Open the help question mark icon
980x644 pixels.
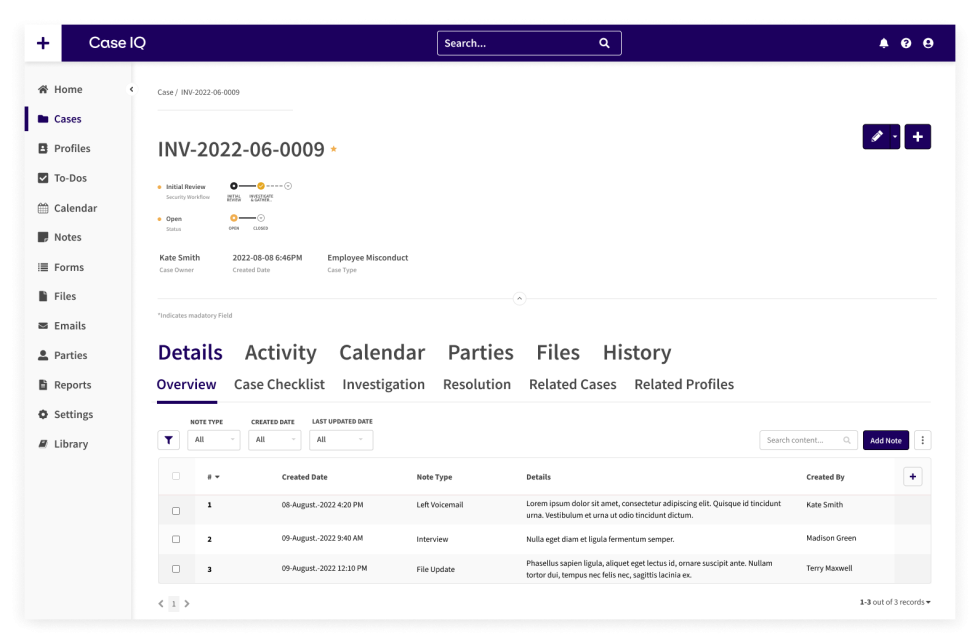click(906, 43)
